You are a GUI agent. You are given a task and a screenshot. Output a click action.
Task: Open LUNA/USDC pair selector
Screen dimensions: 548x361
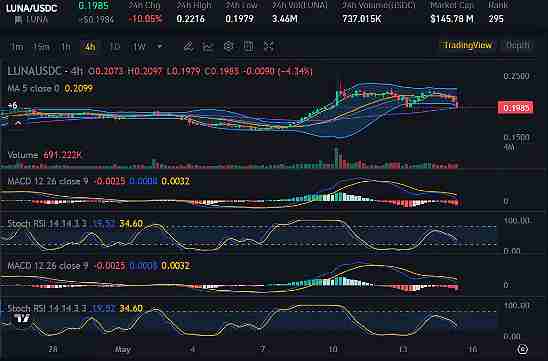pos(31,8)
